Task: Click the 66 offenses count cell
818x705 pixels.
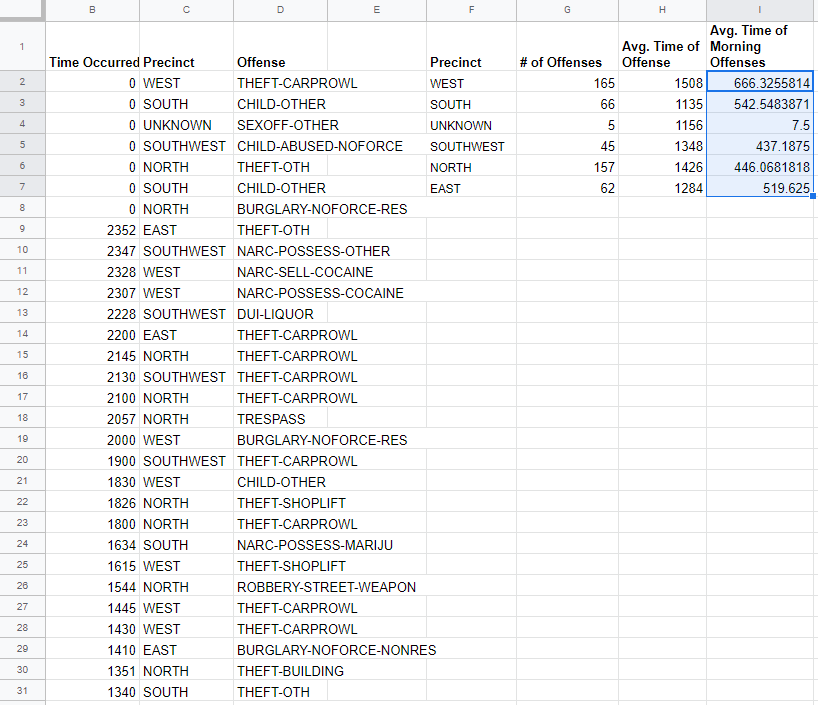Action: click(x=567, y=103)
